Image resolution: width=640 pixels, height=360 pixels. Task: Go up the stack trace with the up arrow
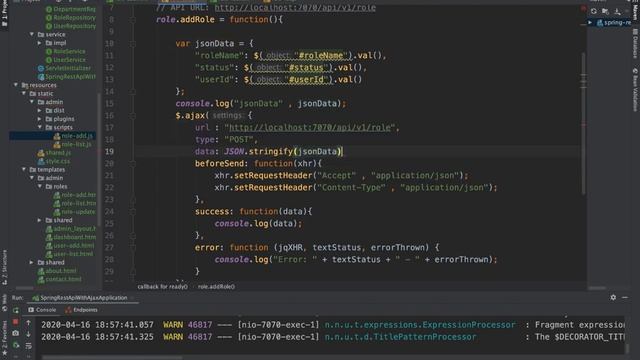coord(28,323)
